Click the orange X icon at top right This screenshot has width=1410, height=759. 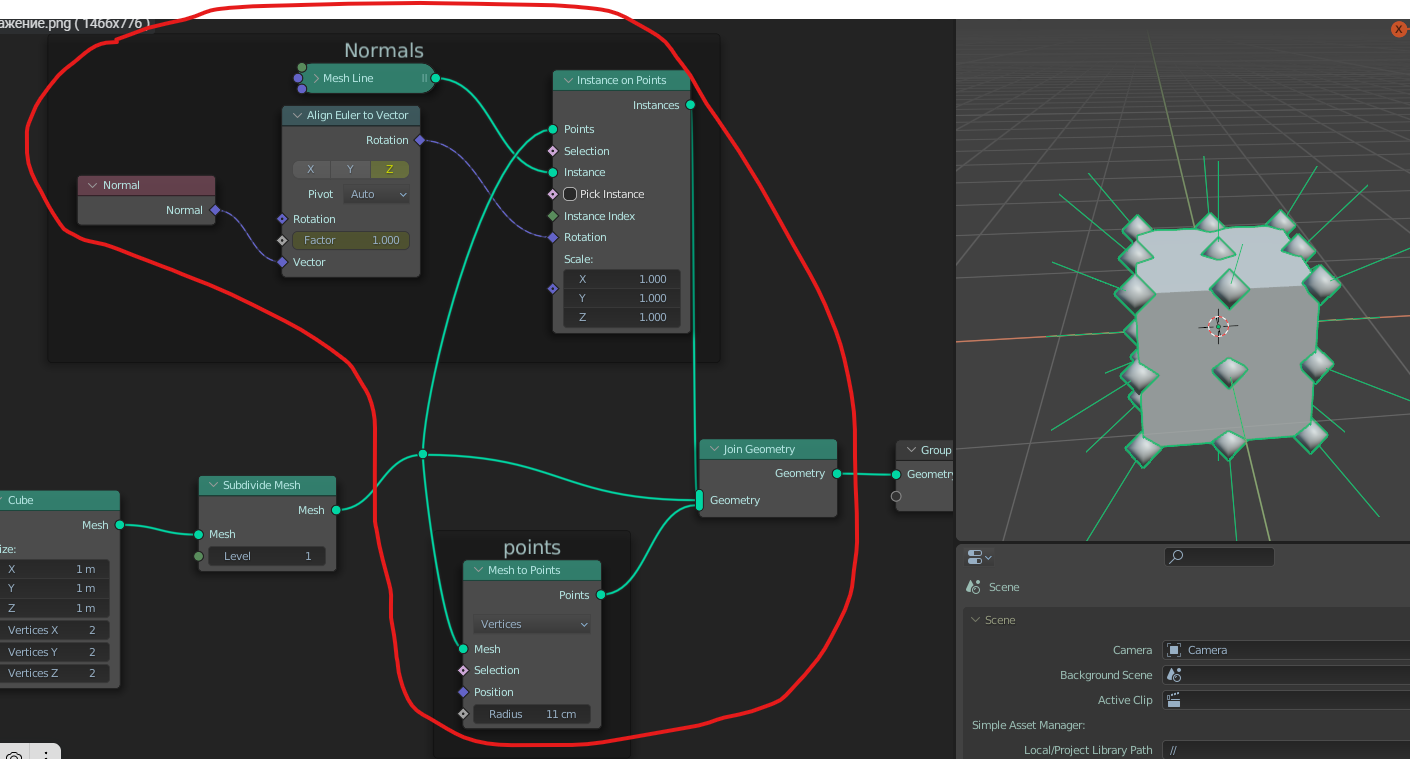[1399, 30]
